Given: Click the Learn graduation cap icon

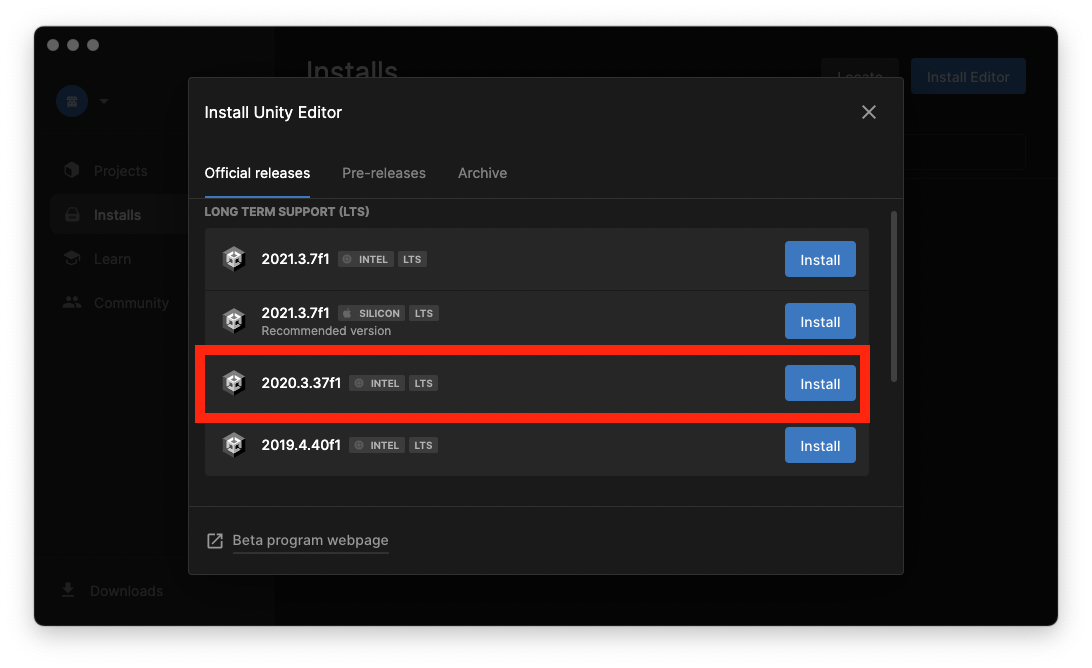Looking at the screenshot, I should [72, 258].
